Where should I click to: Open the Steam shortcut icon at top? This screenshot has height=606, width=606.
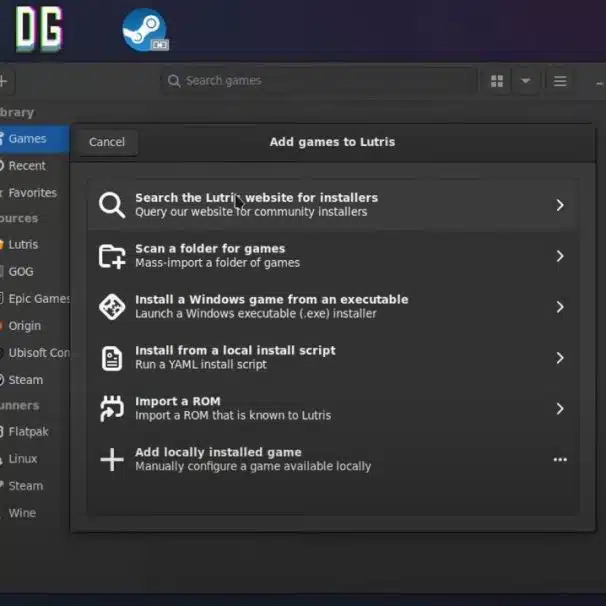[x=145, y=30]
